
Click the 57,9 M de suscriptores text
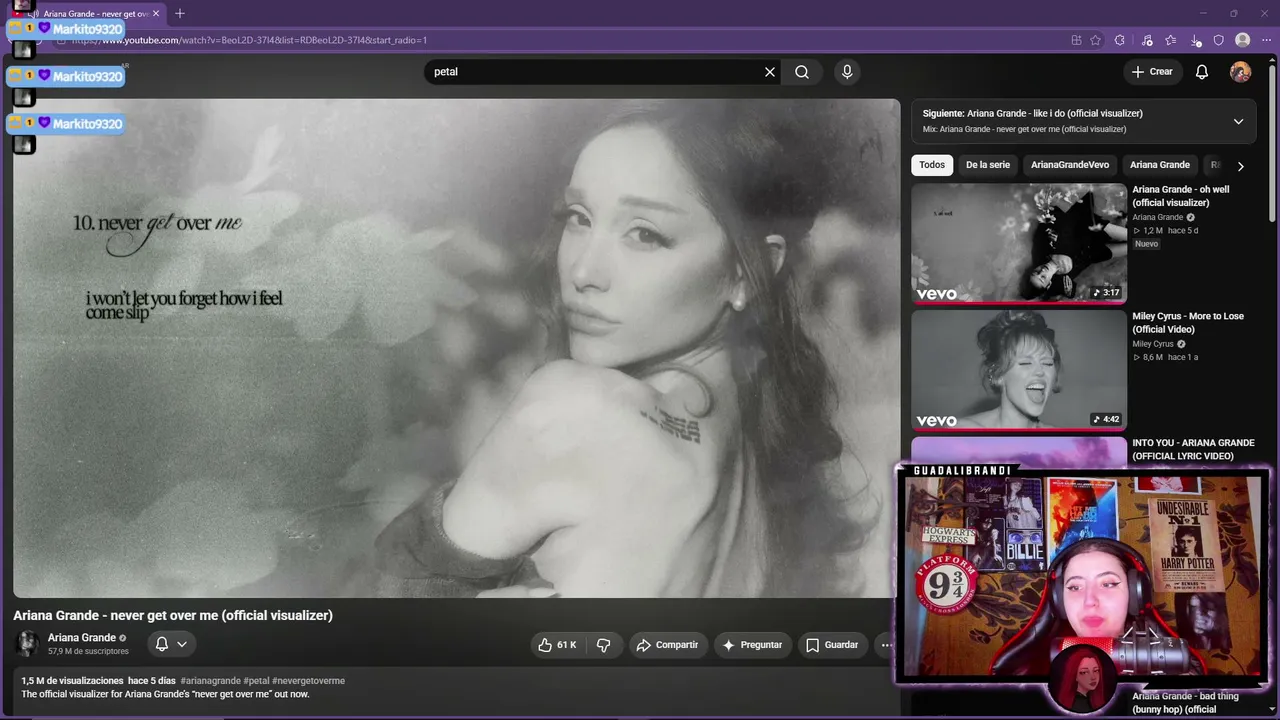pos(88,651)
